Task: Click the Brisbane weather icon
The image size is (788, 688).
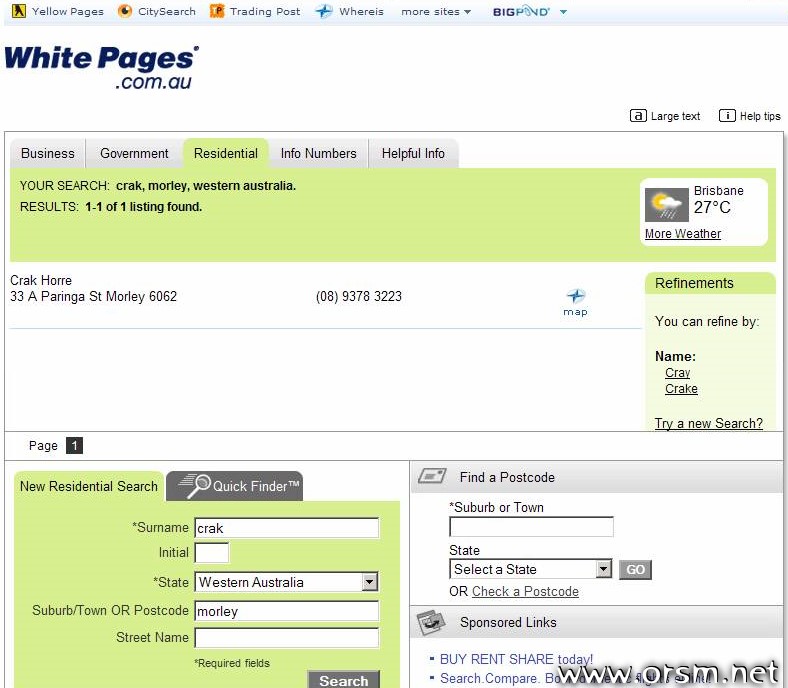Action: pyautogui.click(x=666, y=205)
